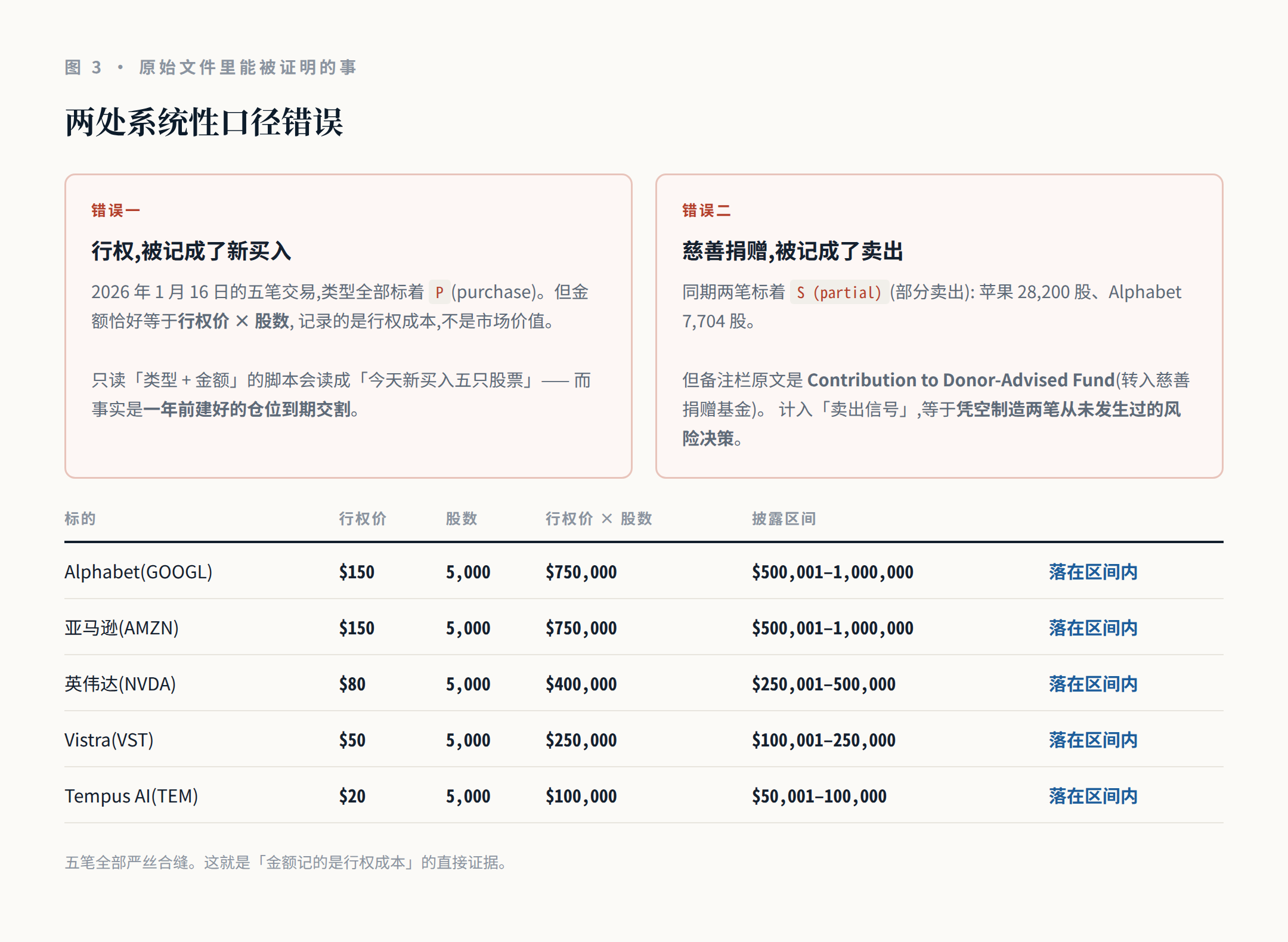Select the Alphabet(GOOGL) row name
Image resolution: width=1288 pixels, height=942 pixels.
138,572
